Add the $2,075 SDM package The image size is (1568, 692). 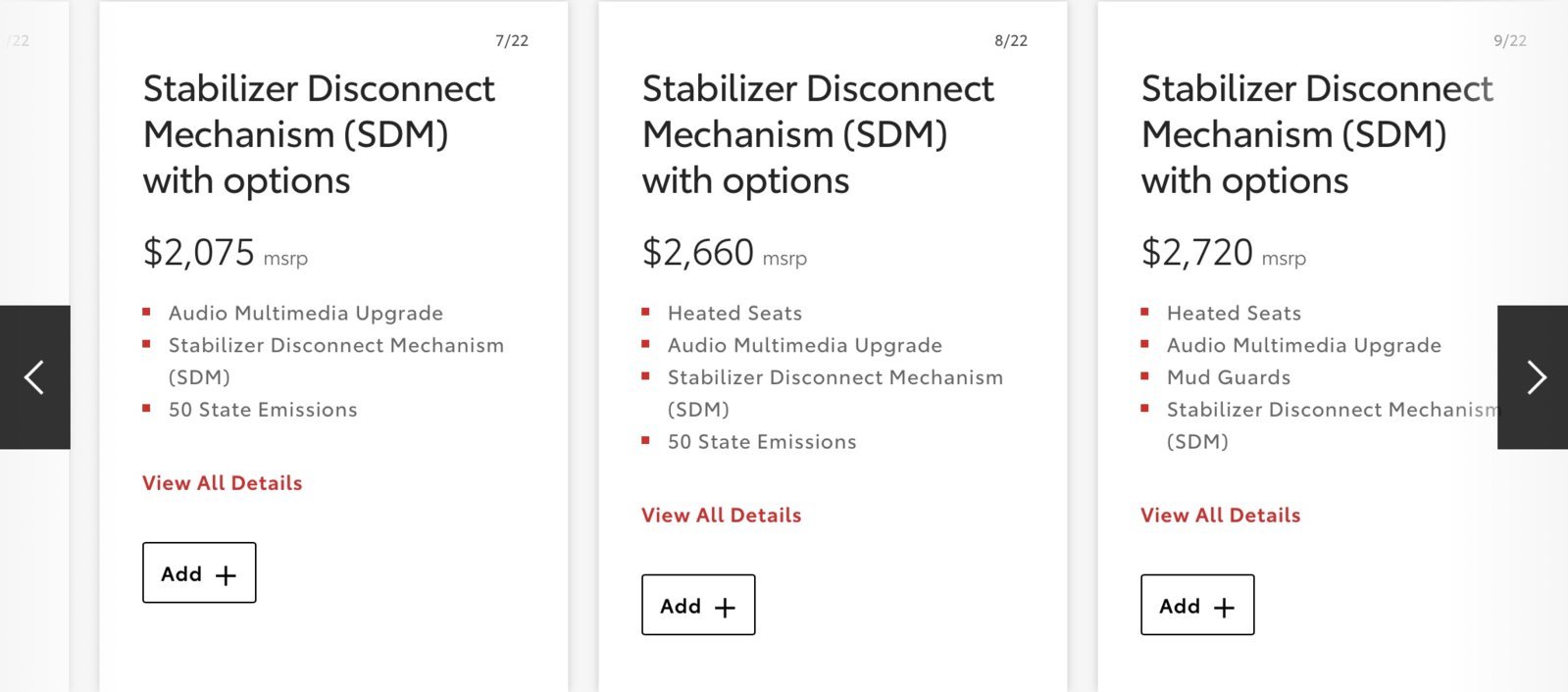coord(199,572)
